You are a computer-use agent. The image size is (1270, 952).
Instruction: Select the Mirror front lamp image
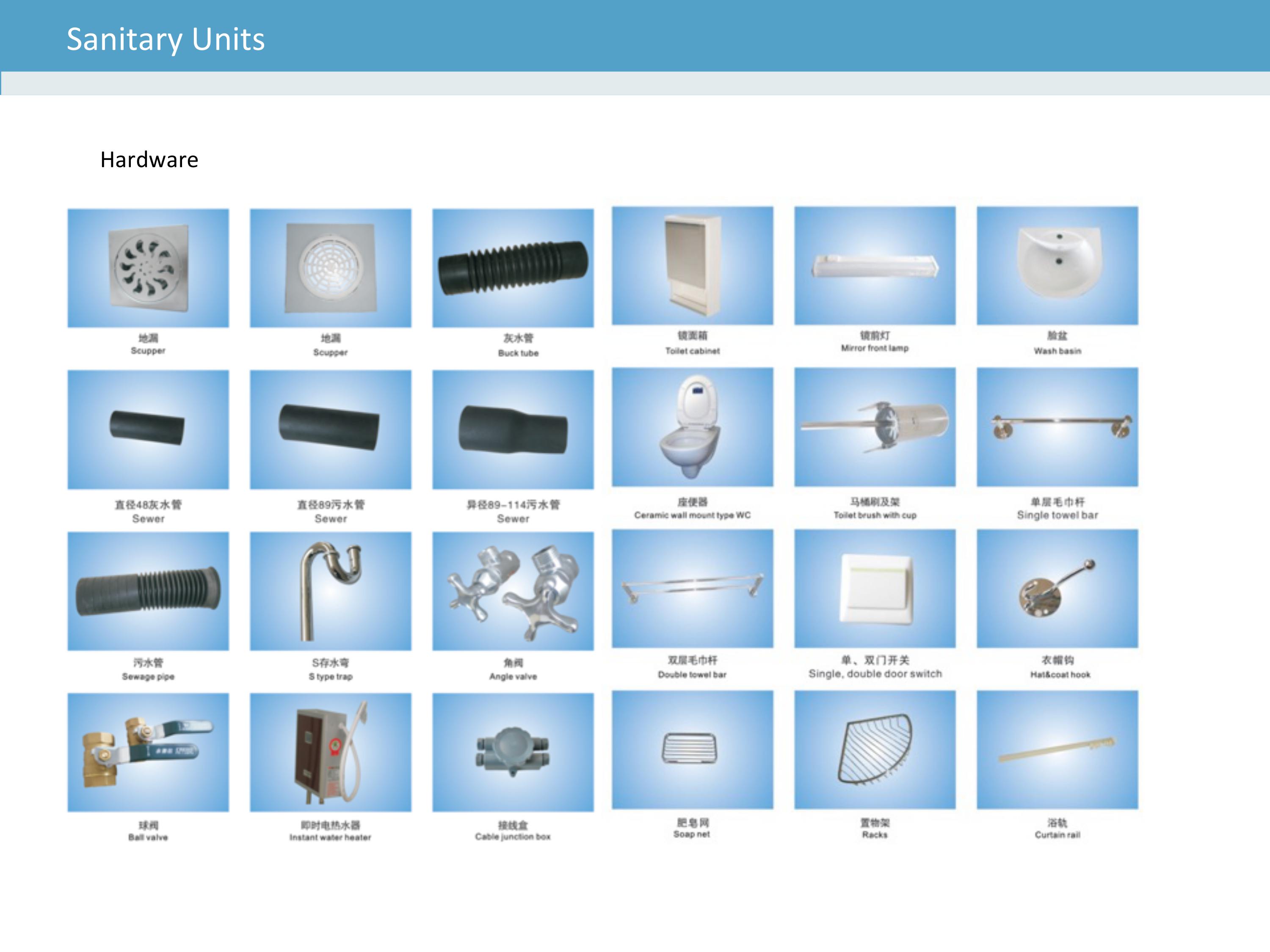click(x=875, y=266)
